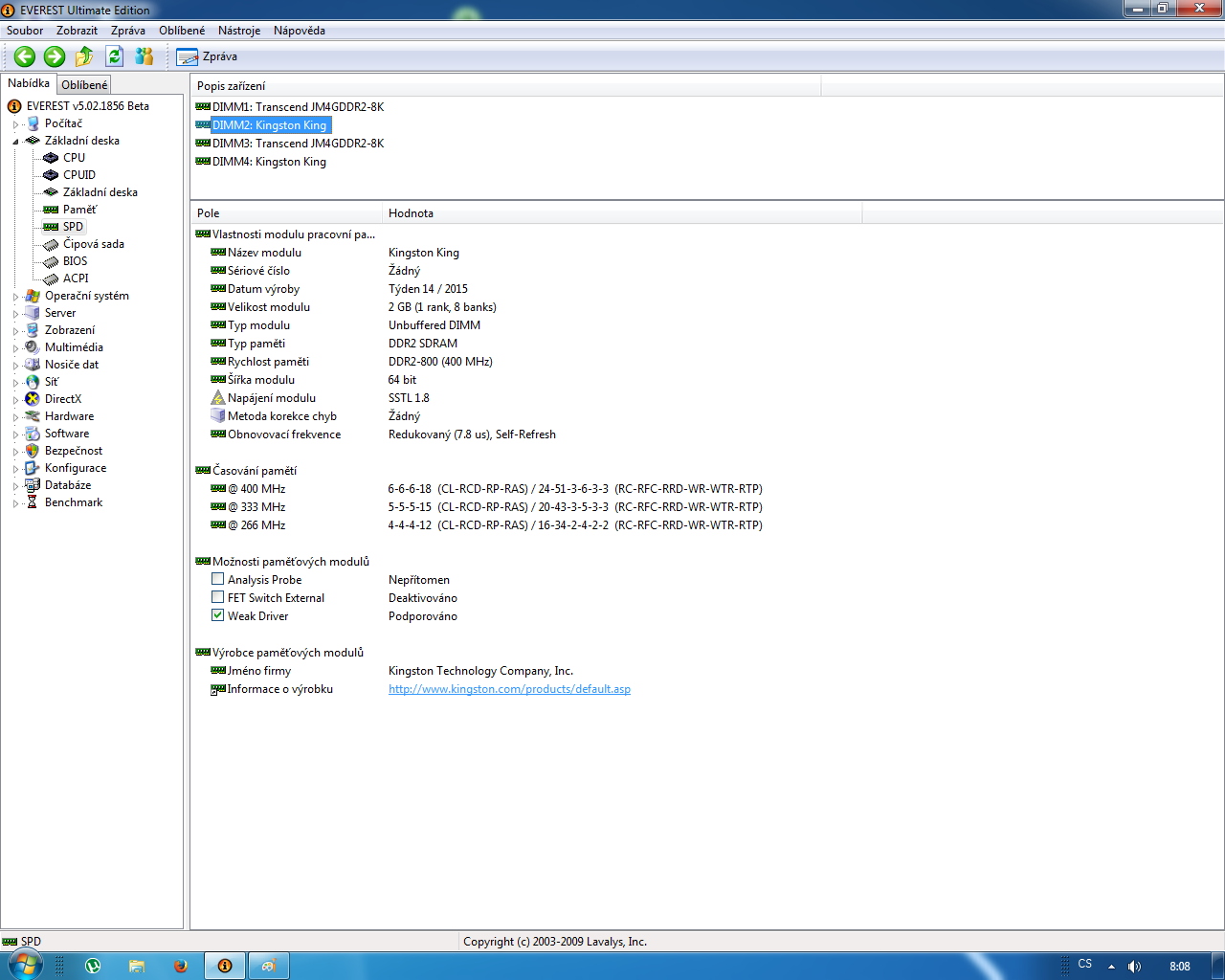1225x980 pixels.
Task: Open the Windows Start menu orb
Action: [26, 966]
